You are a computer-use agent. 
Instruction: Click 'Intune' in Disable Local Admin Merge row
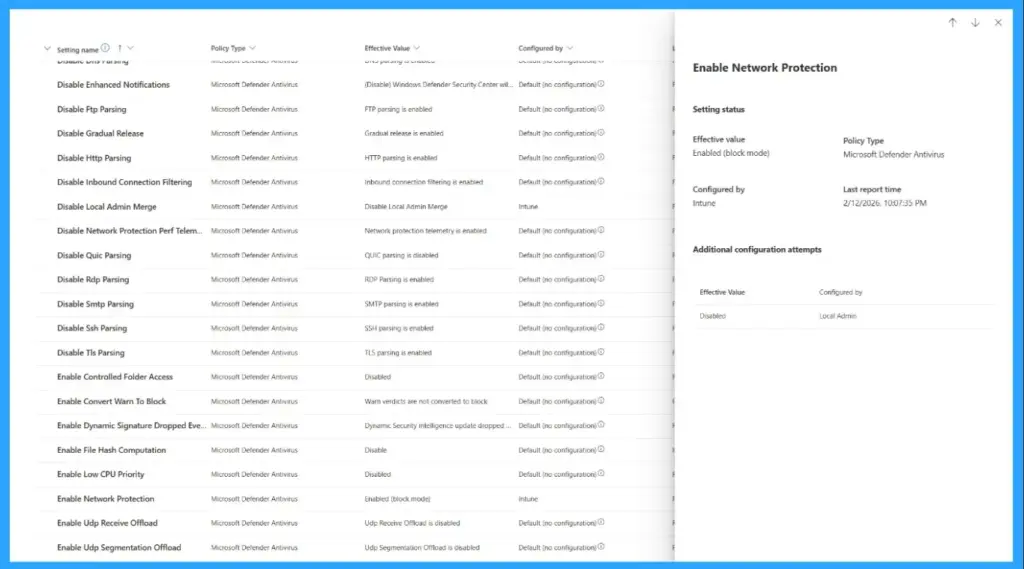pos(528,206)
